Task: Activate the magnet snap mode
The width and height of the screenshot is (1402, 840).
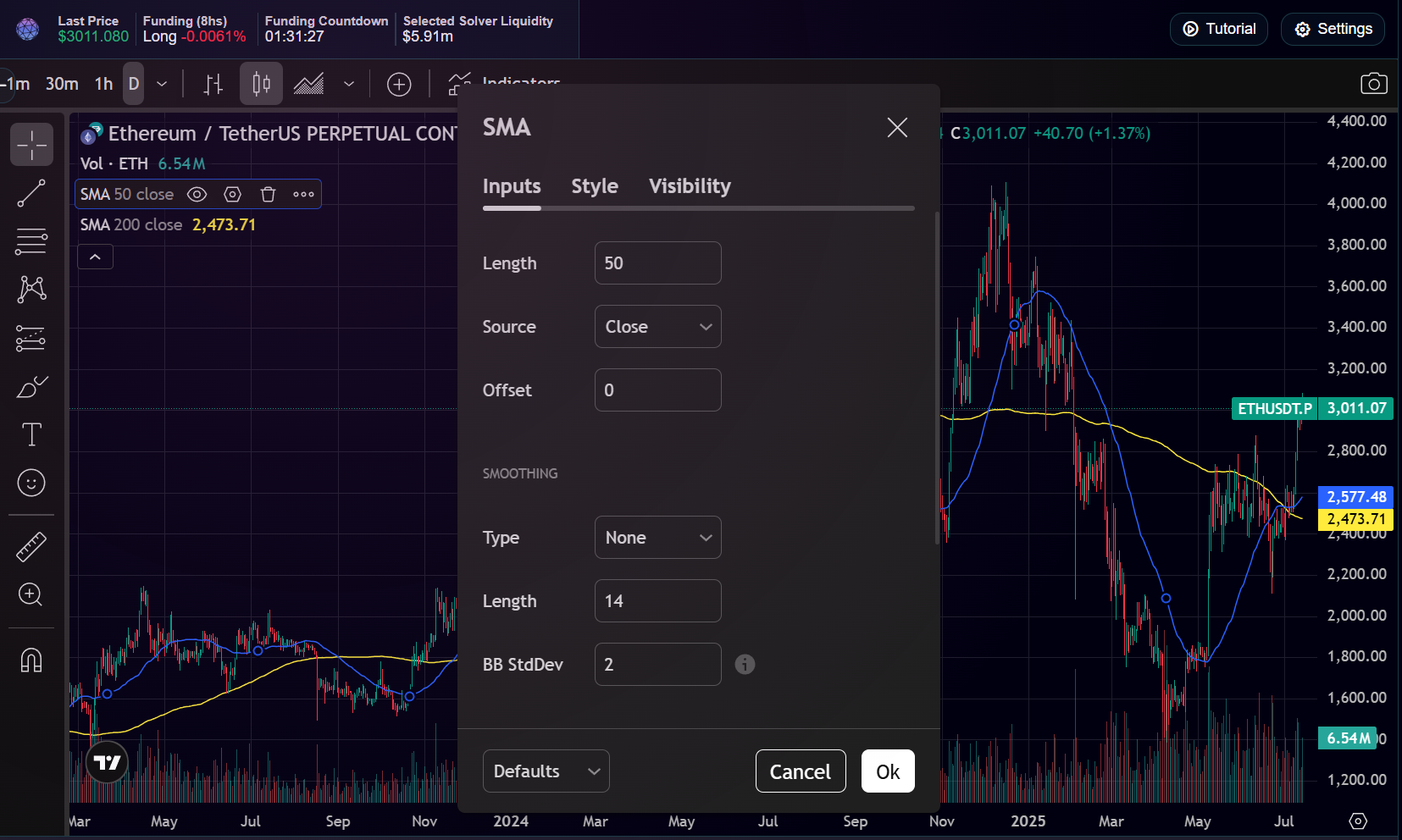Action: coord(31,660)
